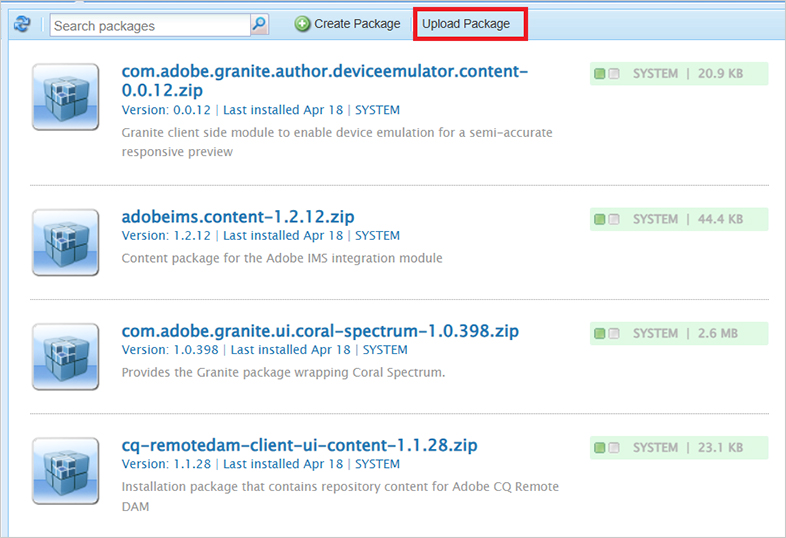
Task: Click 'Last installed Apr 18' under cq-remotedam package
Action: (x=283, y=464)
